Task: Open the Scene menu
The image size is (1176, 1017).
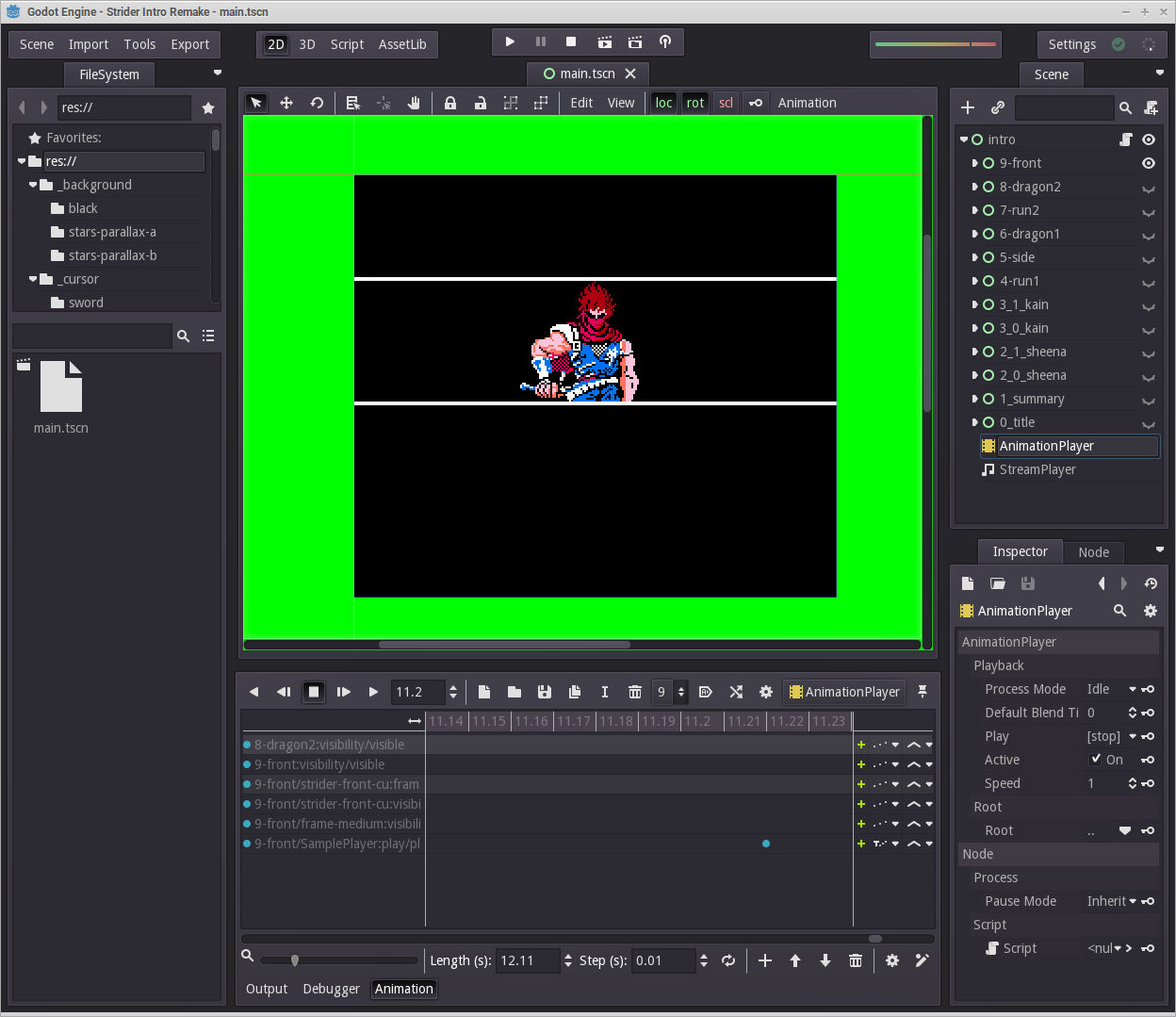Action: (37, 44)
